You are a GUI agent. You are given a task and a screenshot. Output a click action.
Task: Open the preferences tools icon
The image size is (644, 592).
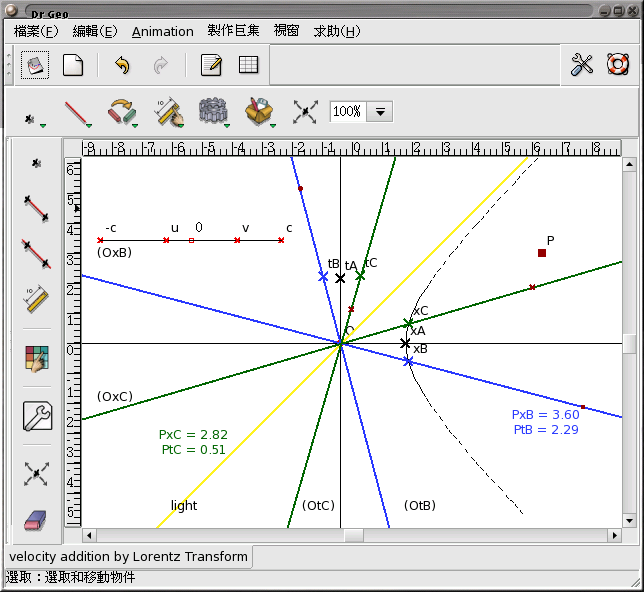(x=582, y=65)
